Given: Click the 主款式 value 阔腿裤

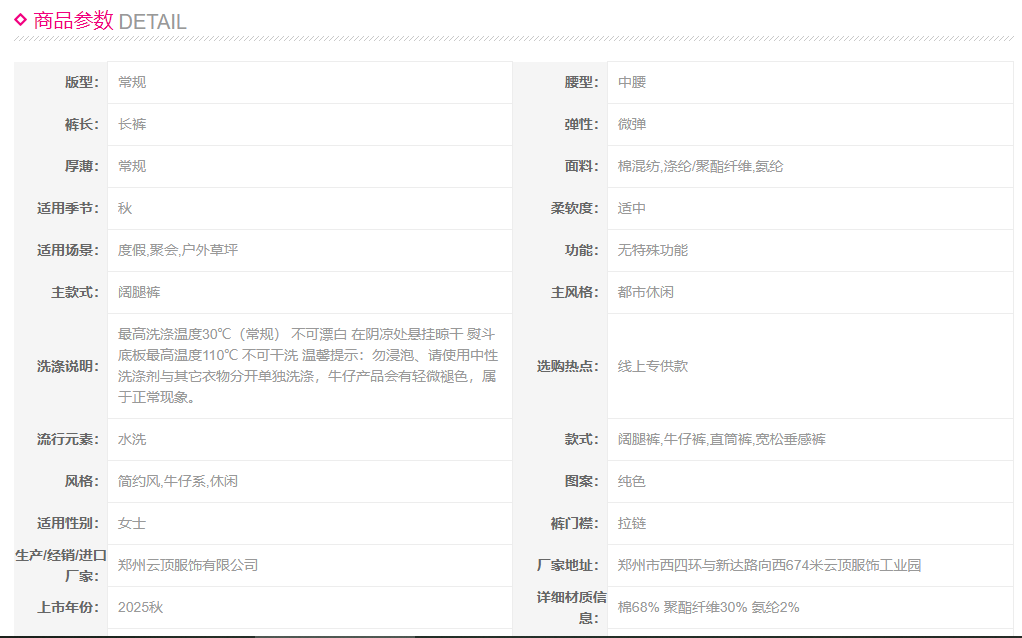Looking at the screenshot, I should pyautogui.click(x=139, y=292).
